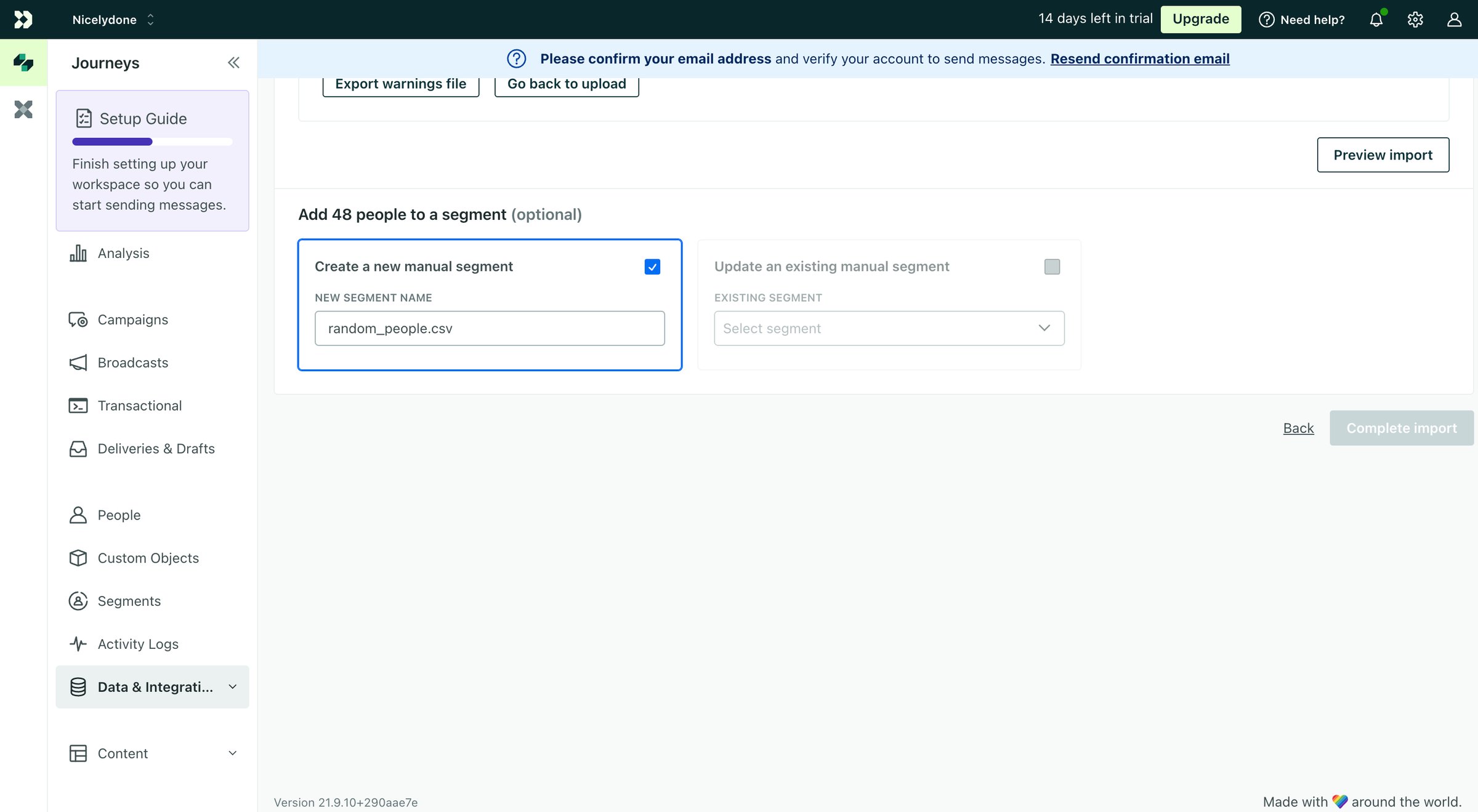This screenshot has height=812, width=1478.
Task: Navigate to the People page
Action: tap(119, 515)
